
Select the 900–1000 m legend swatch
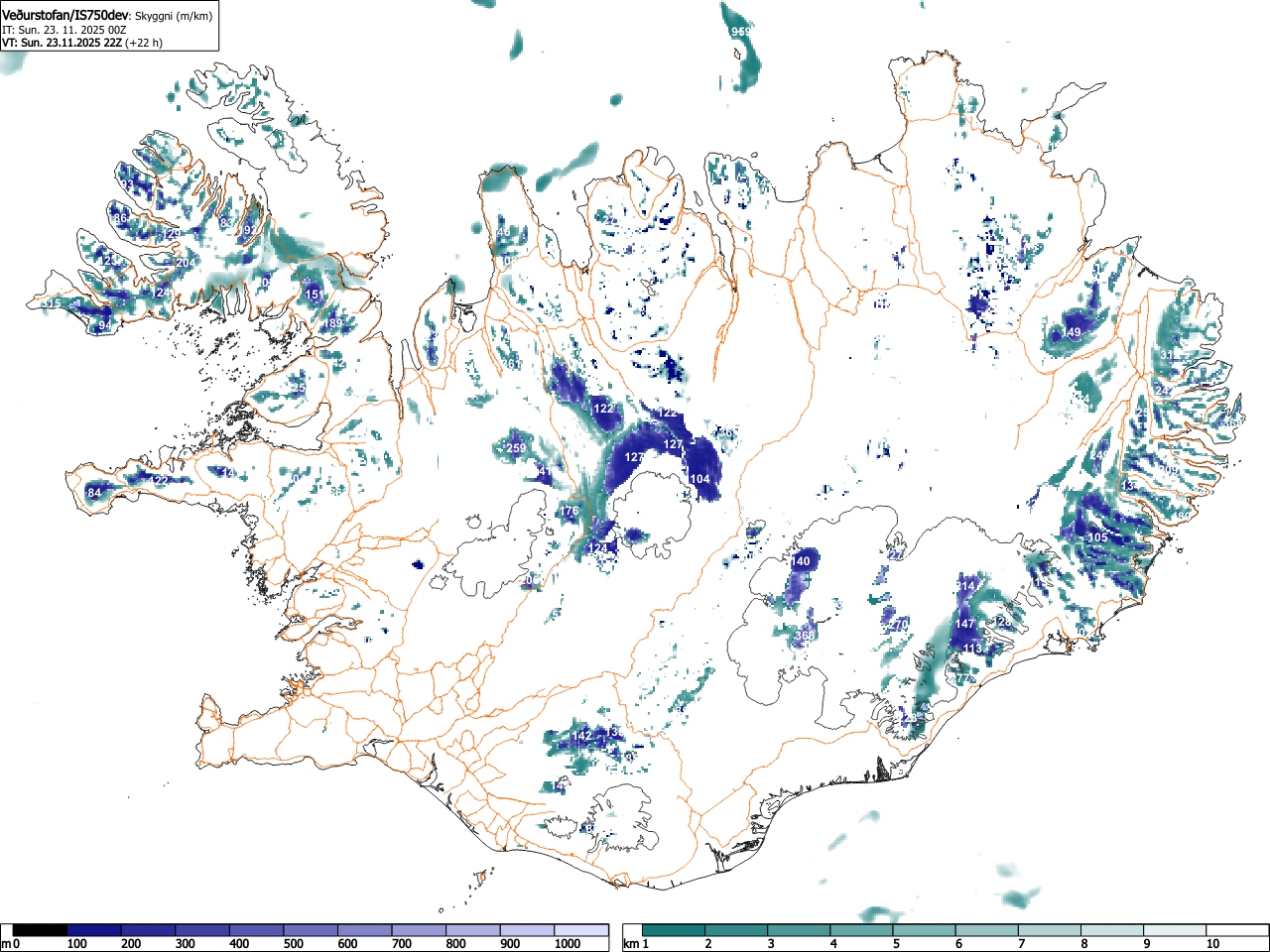point(527,930)
